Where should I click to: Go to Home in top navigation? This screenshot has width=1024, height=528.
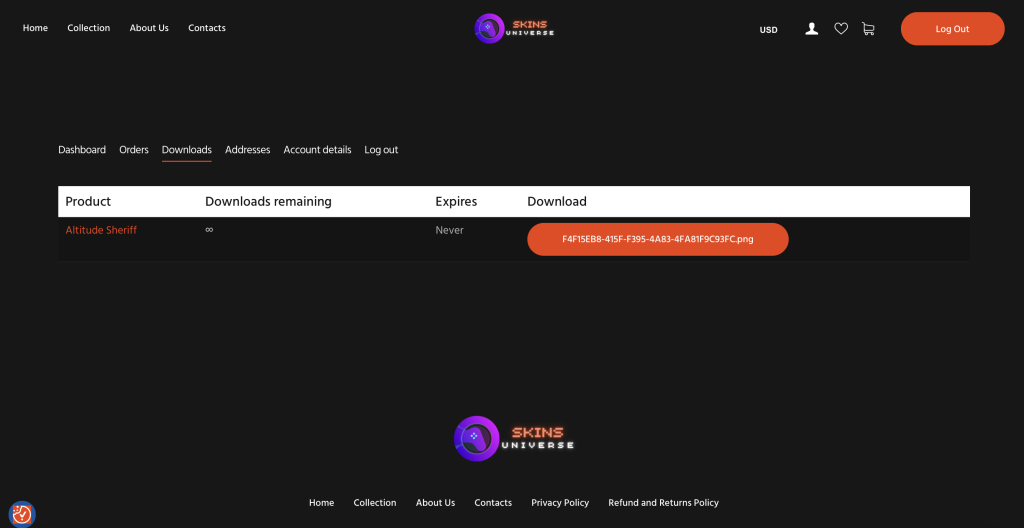pyautogui.click(x=35, y=28)
